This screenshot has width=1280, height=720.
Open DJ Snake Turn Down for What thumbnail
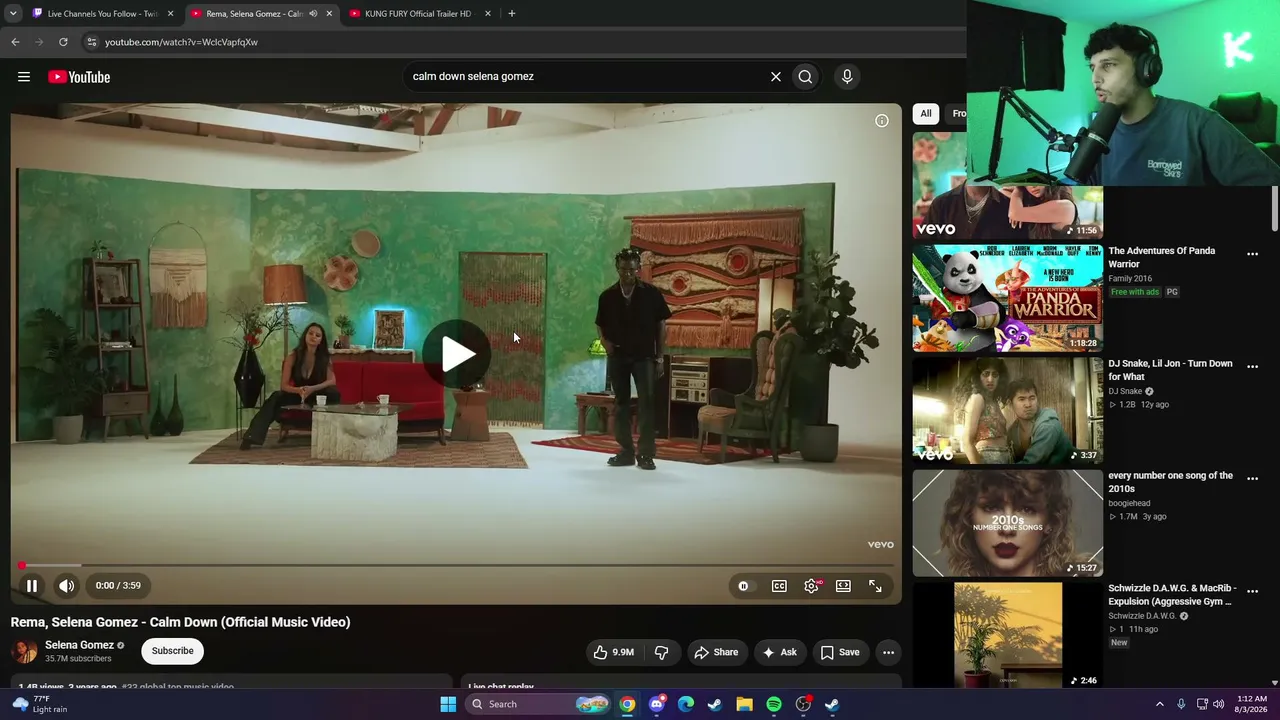click(1007, 410)
